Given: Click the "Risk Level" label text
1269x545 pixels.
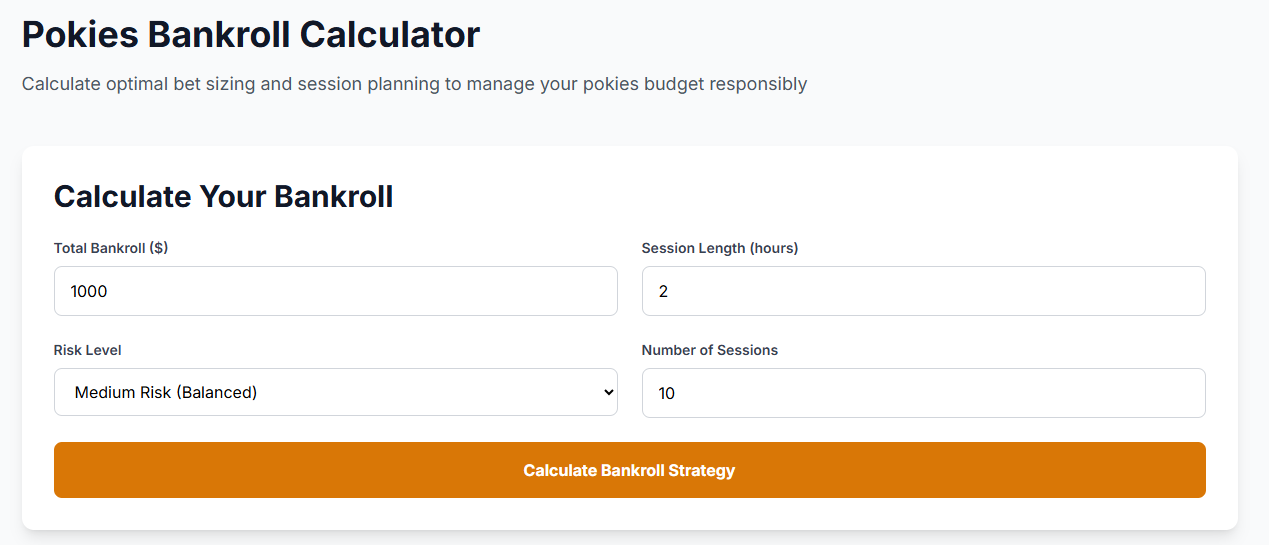Looking at the screenshot, I should [88, 350].
